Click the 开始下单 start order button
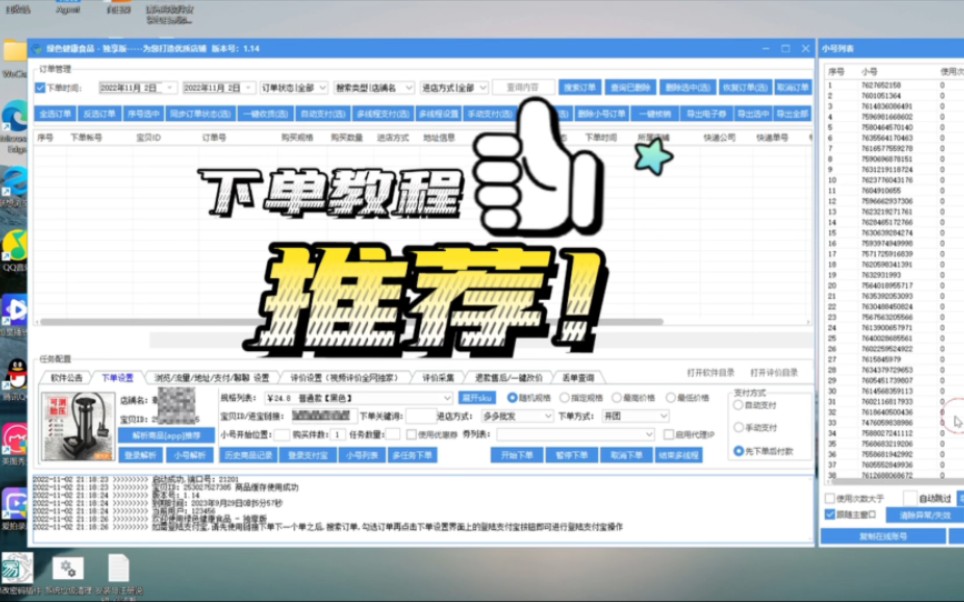The height and width of the screenshot is (602, 964). [518, 453]
